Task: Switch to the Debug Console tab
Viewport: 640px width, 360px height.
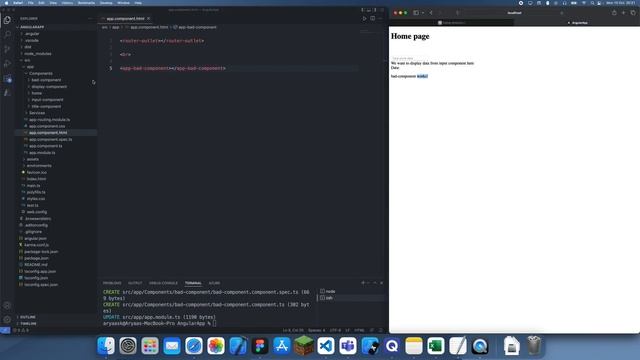Action: tap(163, 283)
